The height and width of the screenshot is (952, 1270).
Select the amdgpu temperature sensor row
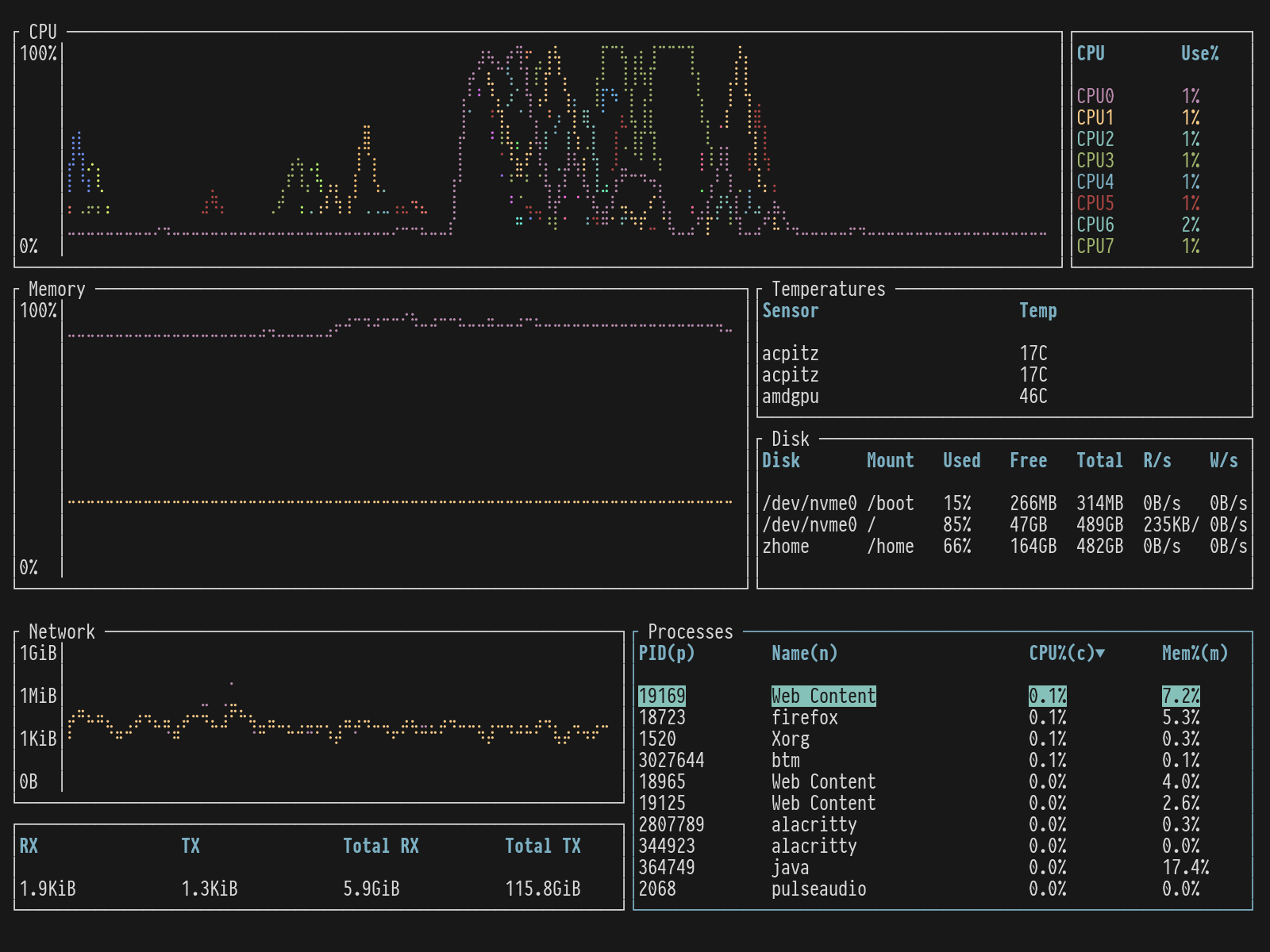pyautogui.click(x=1005, y=396)
